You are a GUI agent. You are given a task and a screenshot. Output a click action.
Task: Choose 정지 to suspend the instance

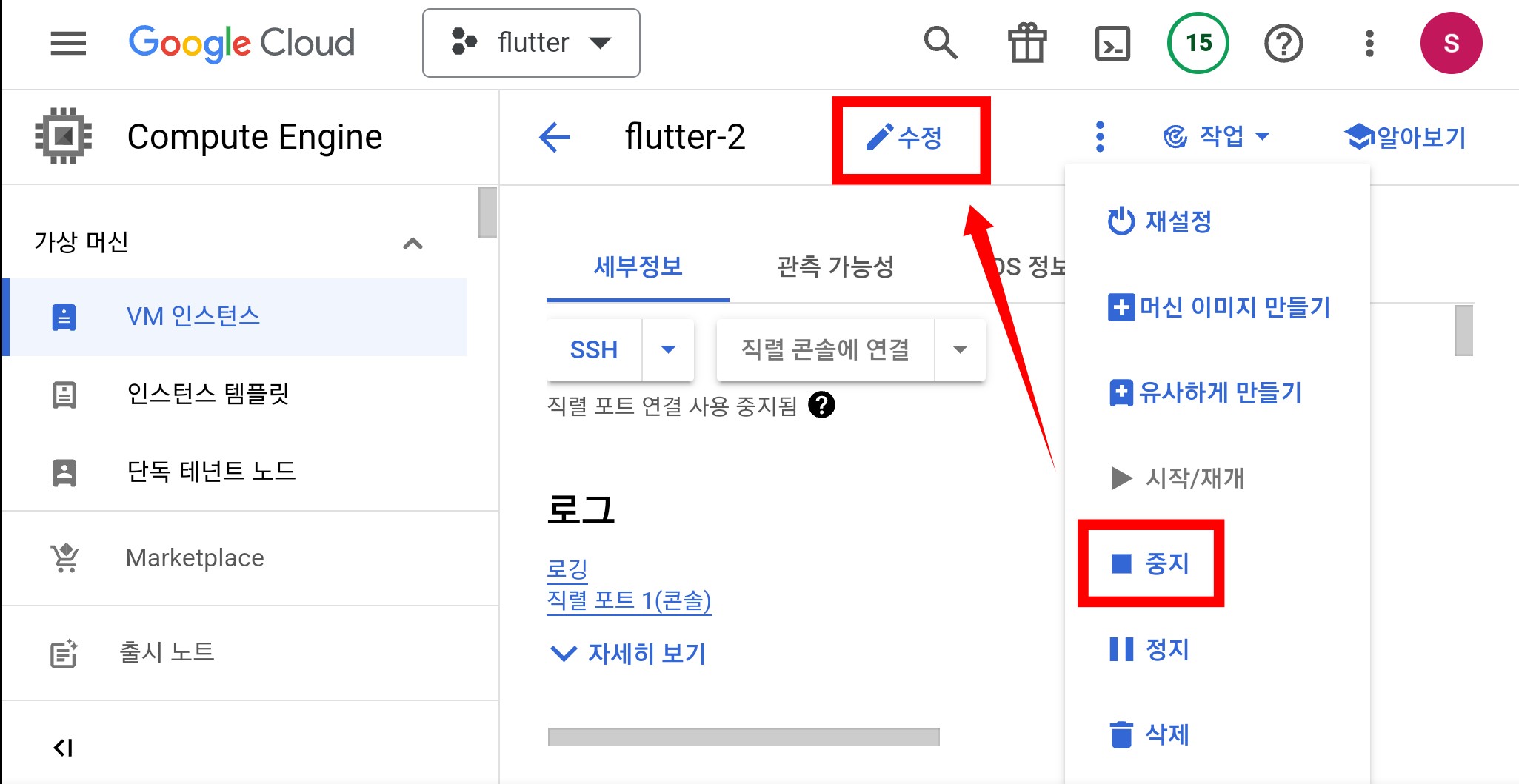(1218, 649)
